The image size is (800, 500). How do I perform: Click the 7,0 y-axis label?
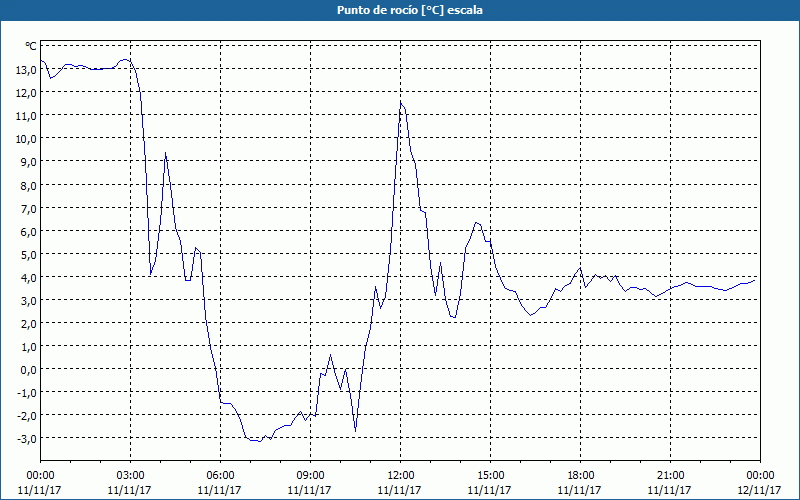(x=28, y=208)
